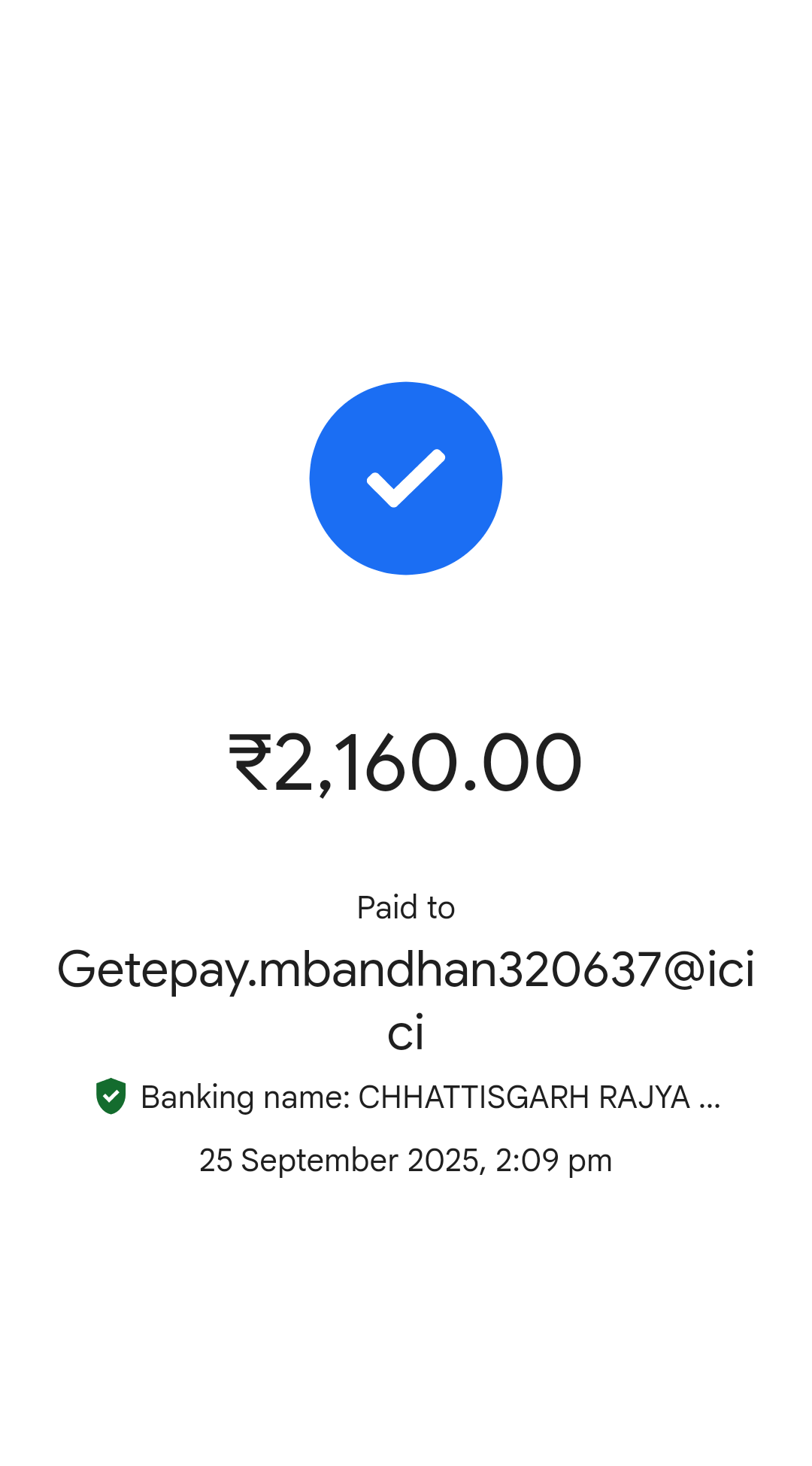Click the white check inside green shield
The width and height of the screenshot is (812, 1466).
111,1096
